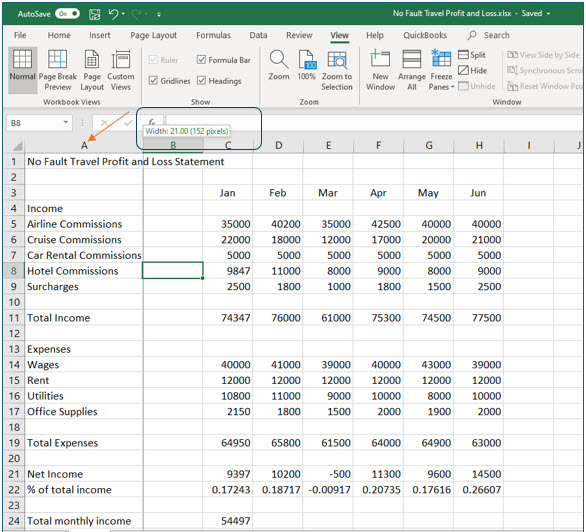Select cell 'Office Supplies'
This screenshot has width=586, height=532.
point(84,412)
